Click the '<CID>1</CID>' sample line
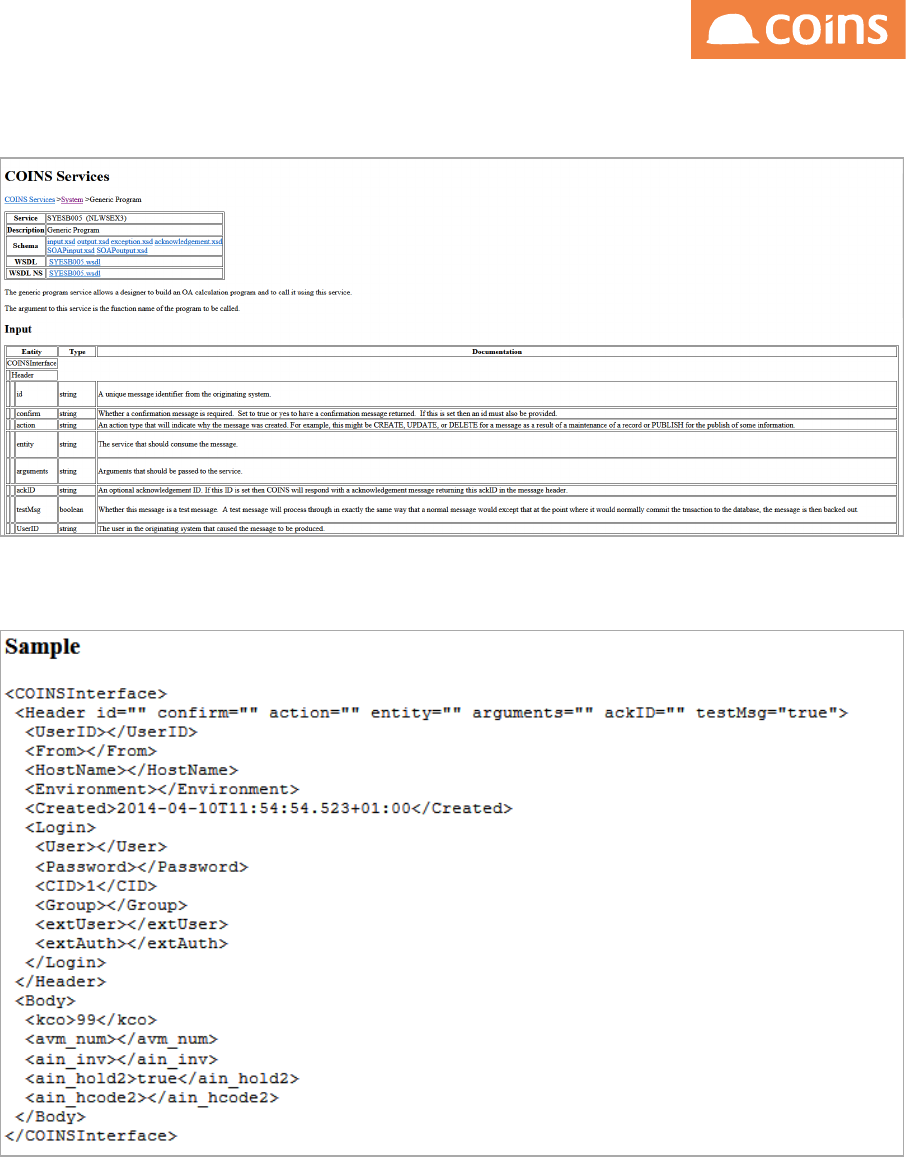Viewport: 906px width, 1157px height. tap(96, 885)
